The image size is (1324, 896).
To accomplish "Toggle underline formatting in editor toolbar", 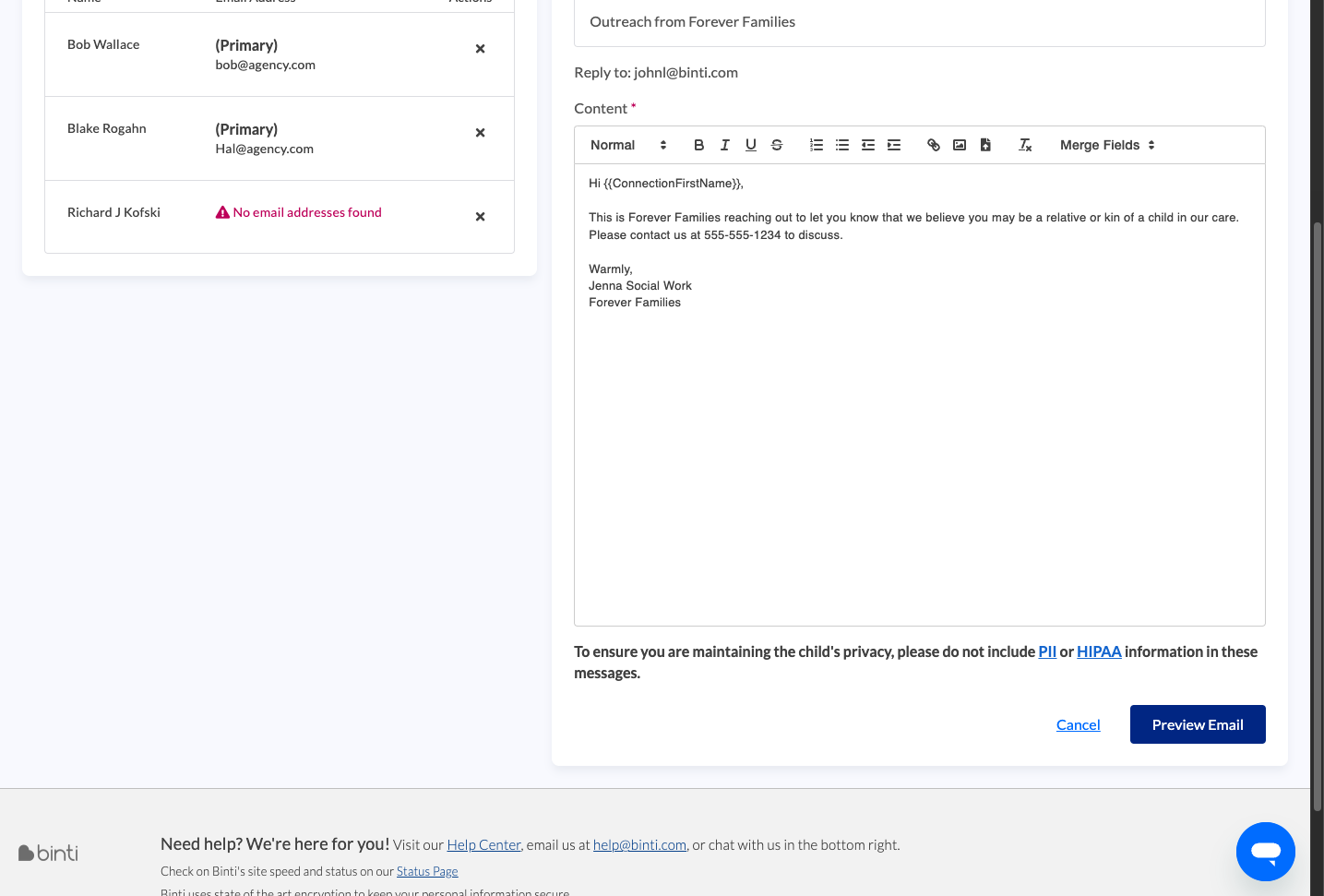I will click(751, 145).
